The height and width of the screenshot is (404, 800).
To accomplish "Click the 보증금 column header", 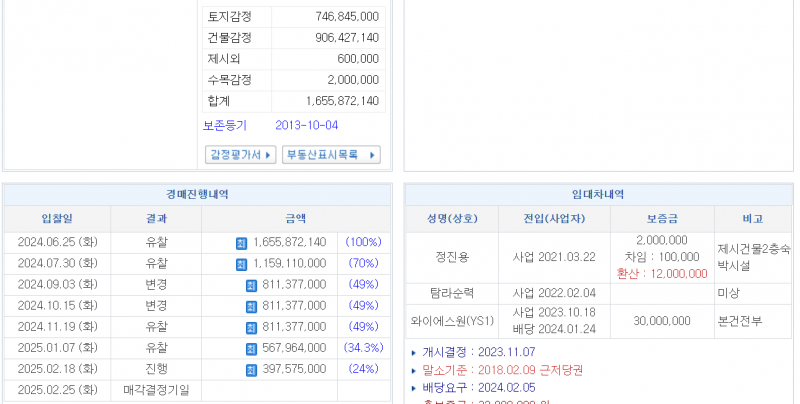I will pyautogui.click(x=661, y=218).
